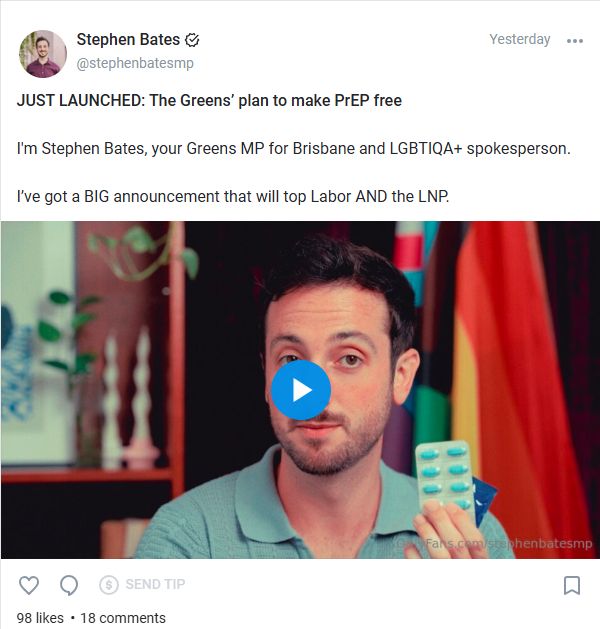Screen dimensions: 600x629
Task: Bookmark this post
Action: pyautogui.click(x=572, y=585)
